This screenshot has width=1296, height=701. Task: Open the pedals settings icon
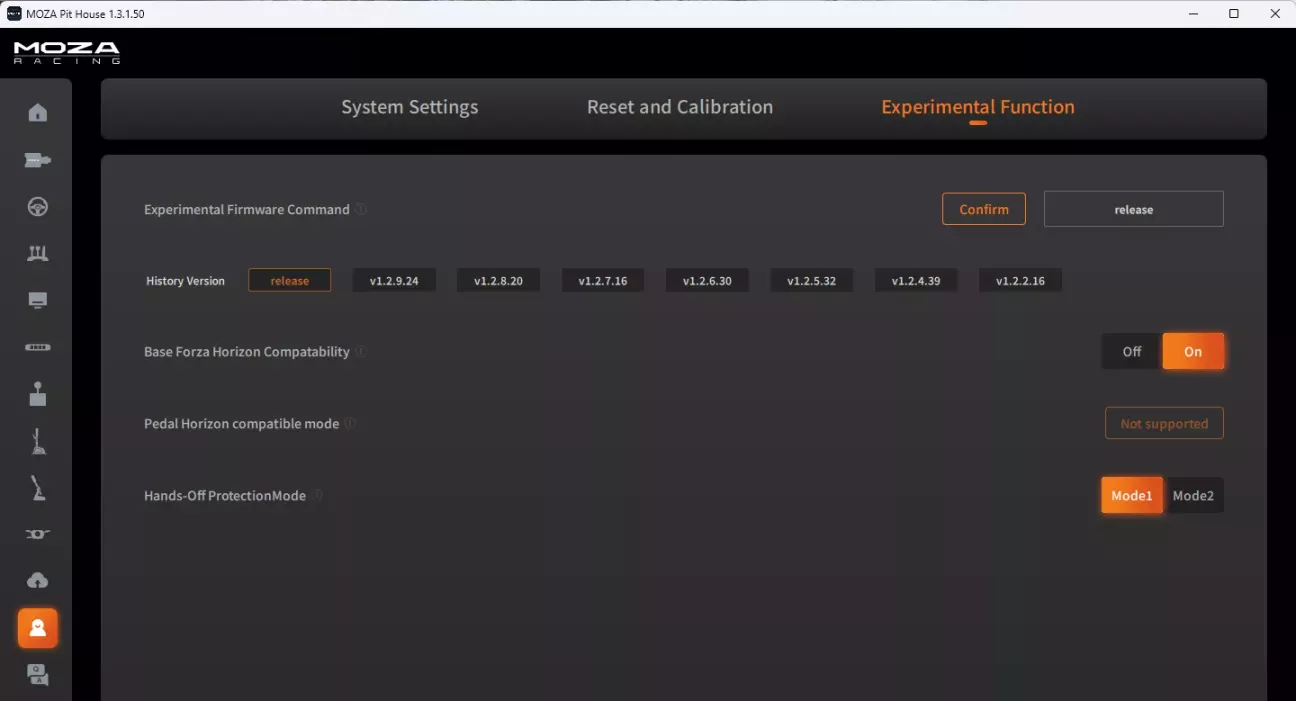click(38, 253)
